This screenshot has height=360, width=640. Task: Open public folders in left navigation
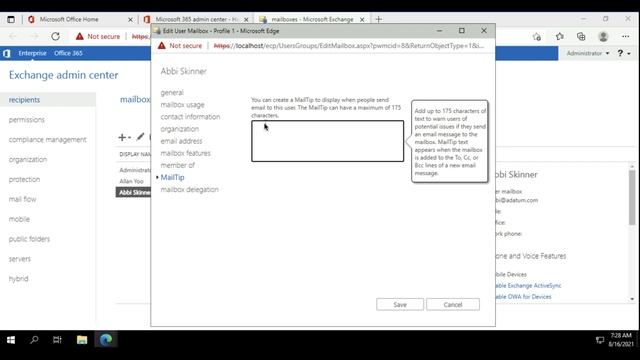(29, 239)
